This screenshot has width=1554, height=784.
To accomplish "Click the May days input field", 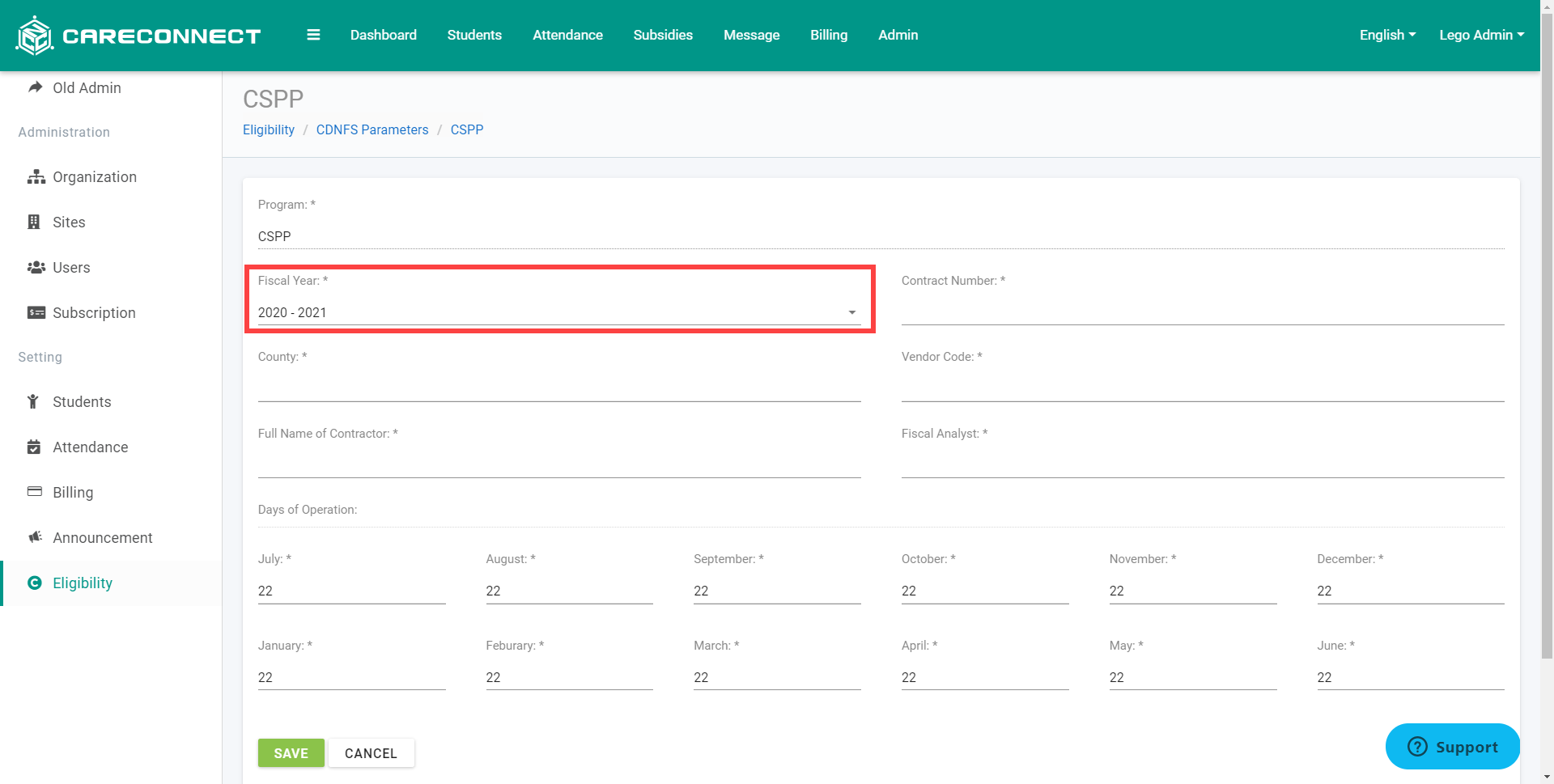I will click(x=1193, y=677).
